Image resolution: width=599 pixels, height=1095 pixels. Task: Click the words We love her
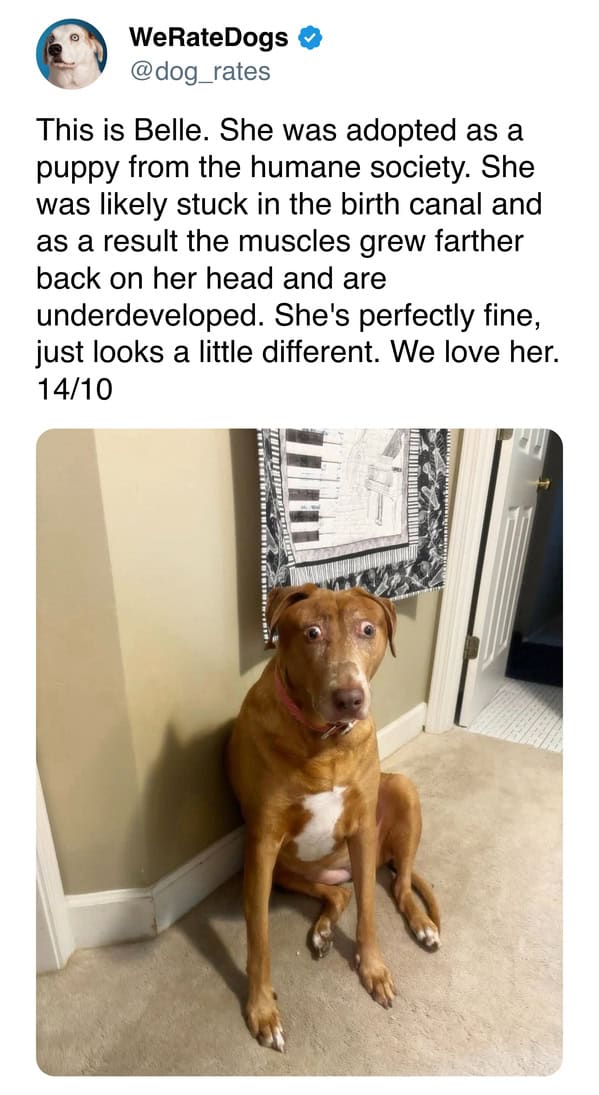click(x=475, y=353)
